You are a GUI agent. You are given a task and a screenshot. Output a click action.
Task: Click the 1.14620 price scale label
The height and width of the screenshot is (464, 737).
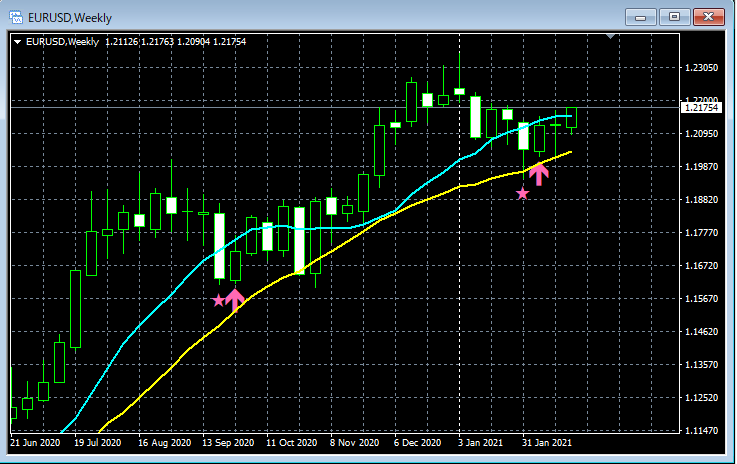pyautogui.click(x=701, y=331)
